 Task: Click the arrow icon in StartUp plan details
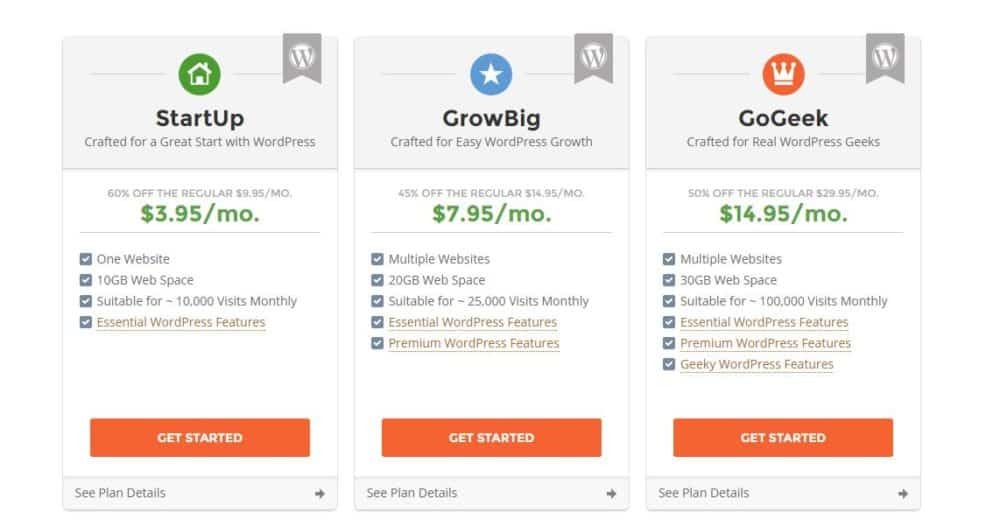(319, 493)
